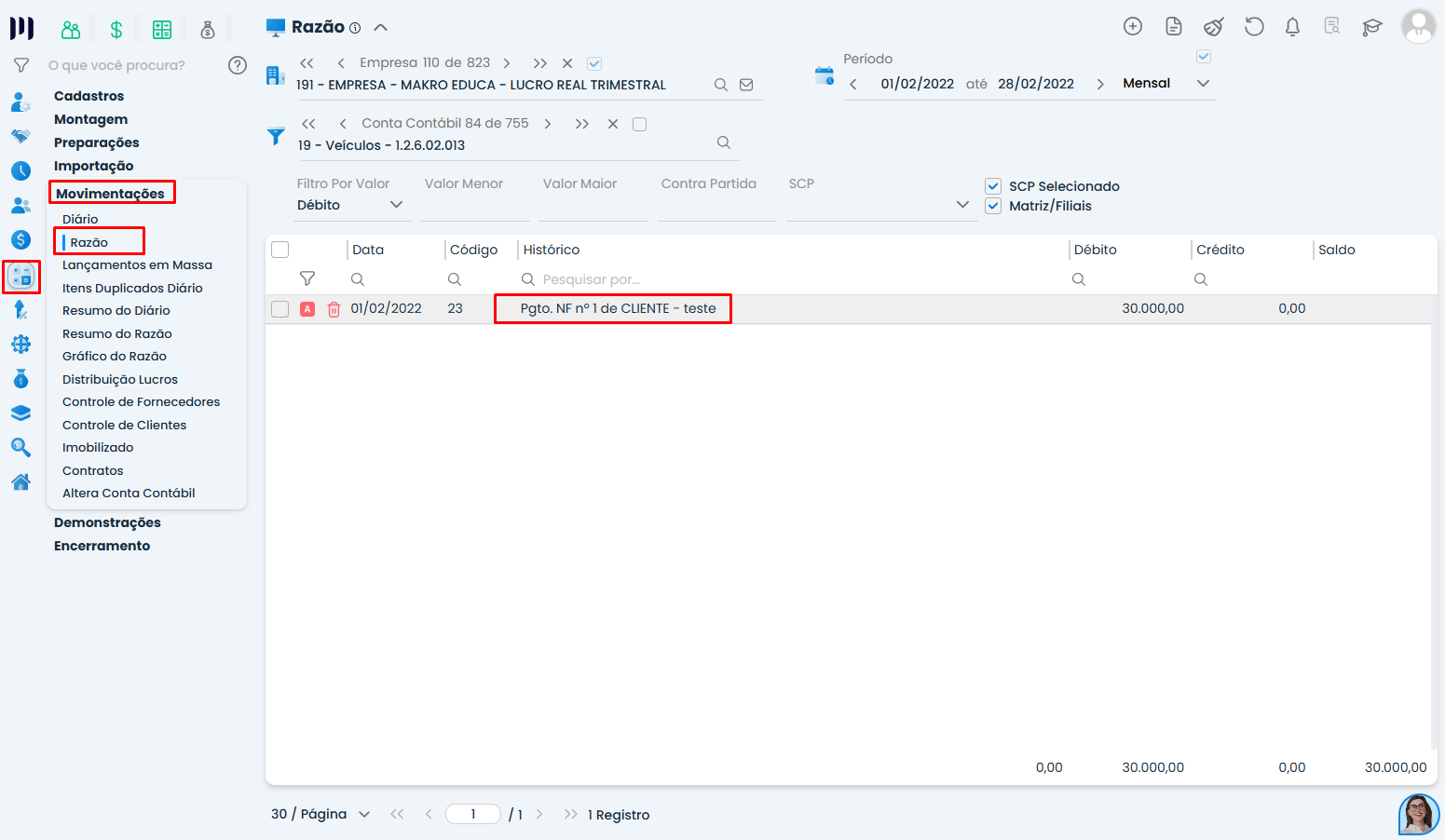Open the blue dollar coin sidebar icon
This screenshot has height=840, width=1445.
point(20,239)
